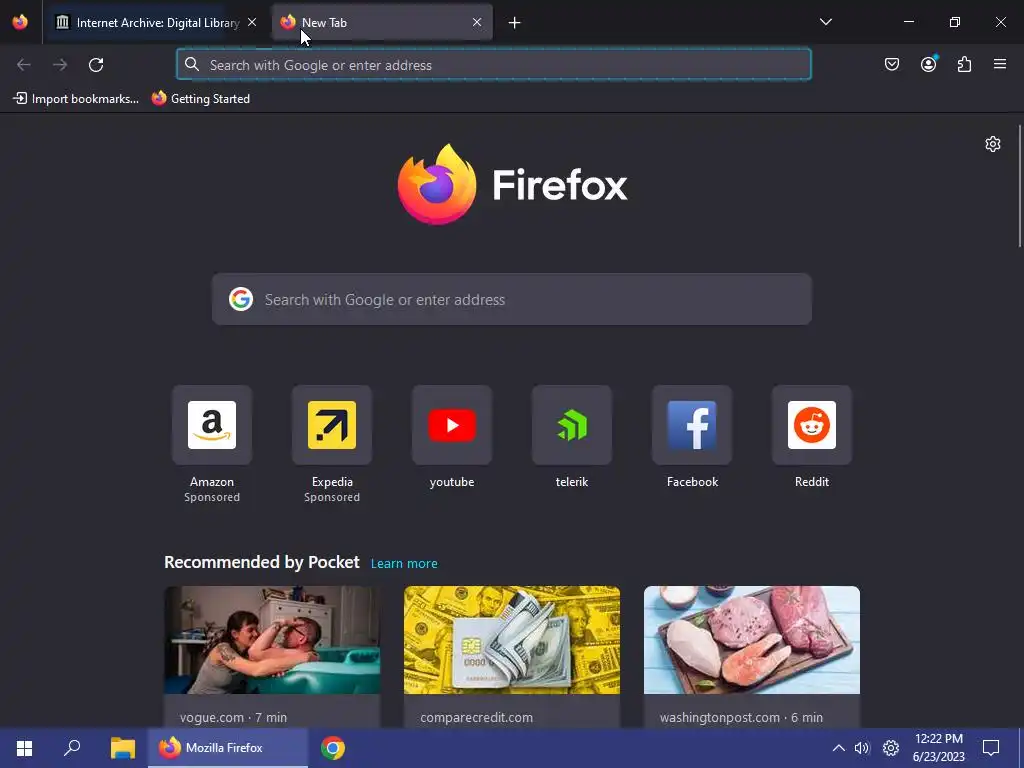Open the notifications action center
This screenshot has height=768, width=1024.
click(991, 748)
